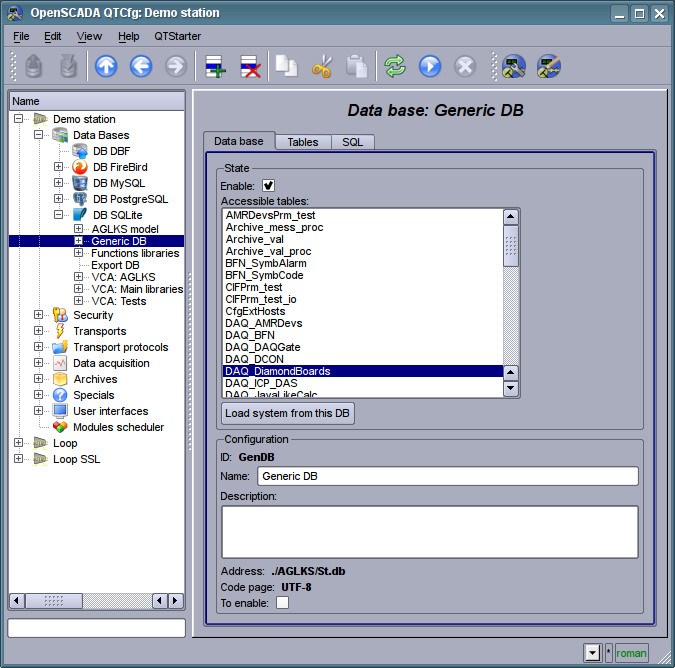Toggle the To enable checkbox
675x668 pixels.
coord(282,603)
